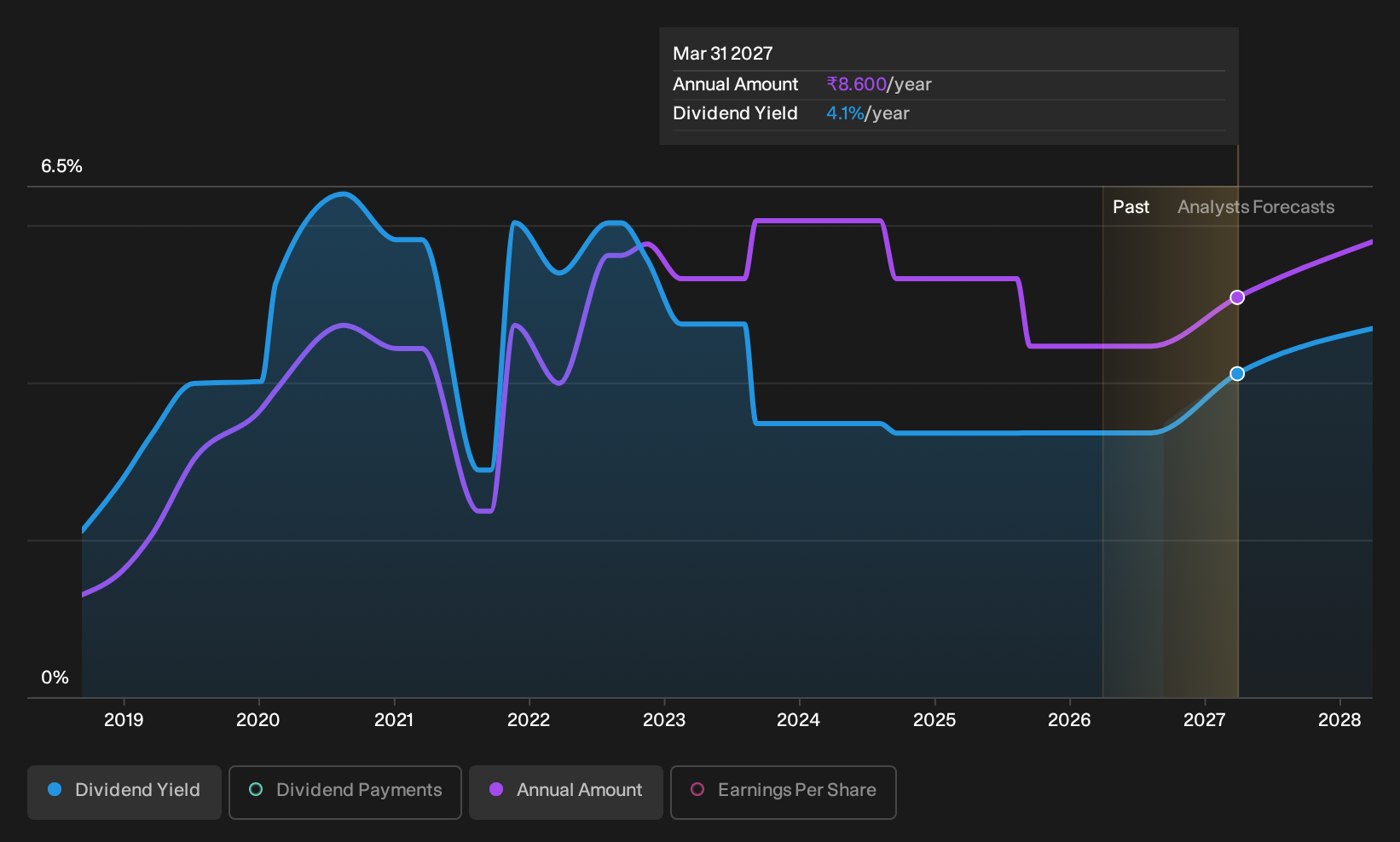The image size is (1400, 842).
Task: Click the 2023 x-axis label
Action: pyautogui.click(x=664, y=720)
